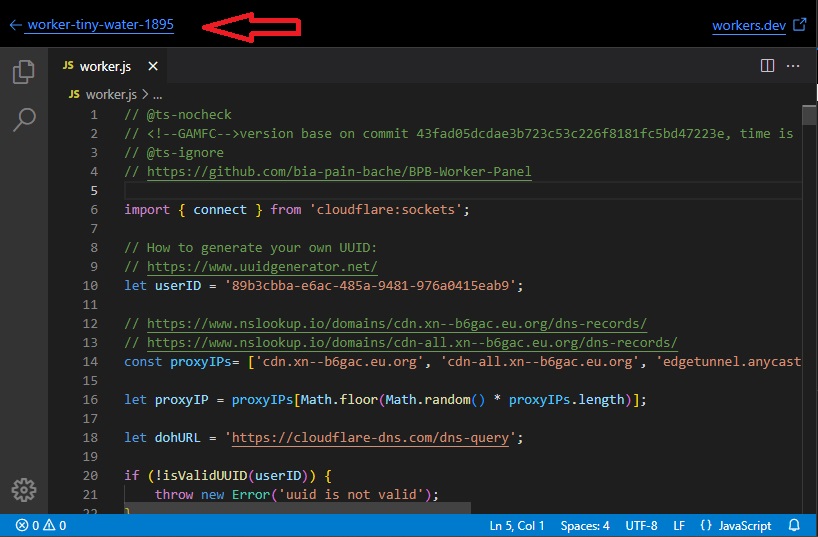Click the notifications bell in status bar

794,525
